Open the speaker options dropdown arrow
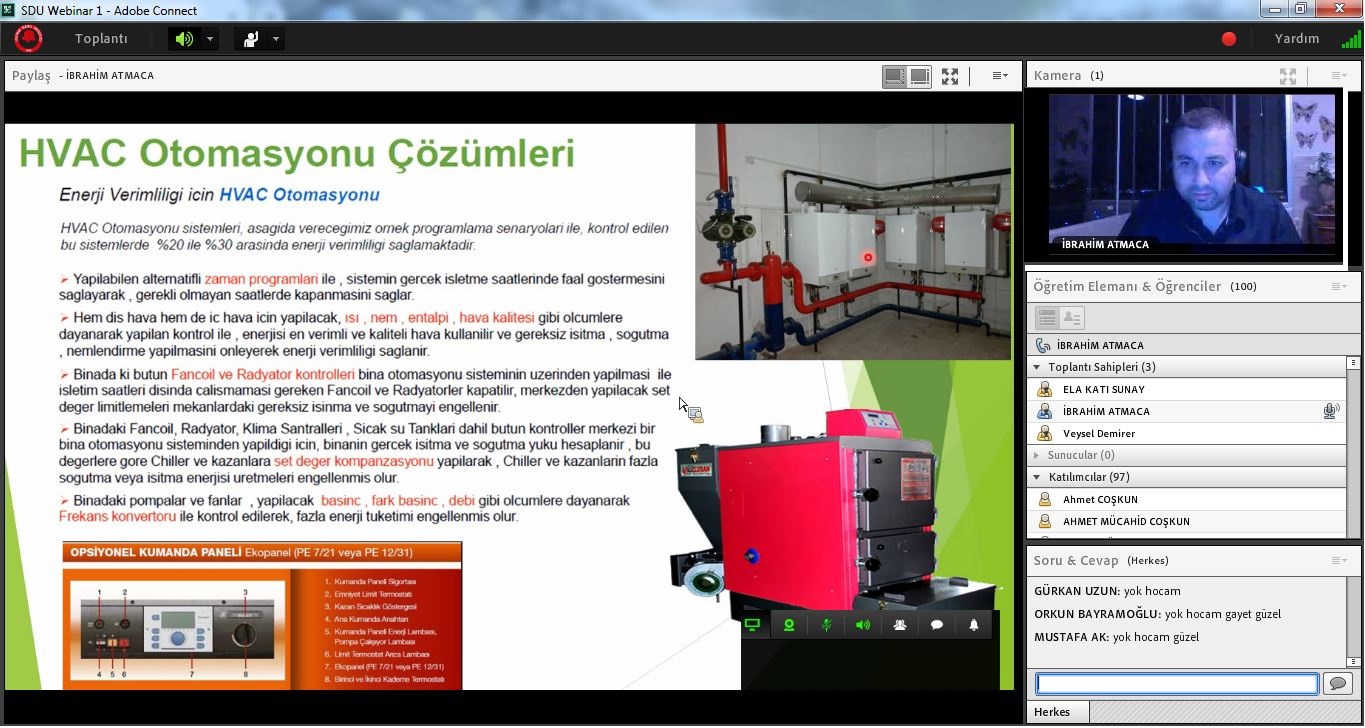This screenshot has height=728, width=1365. pos(210,39)
